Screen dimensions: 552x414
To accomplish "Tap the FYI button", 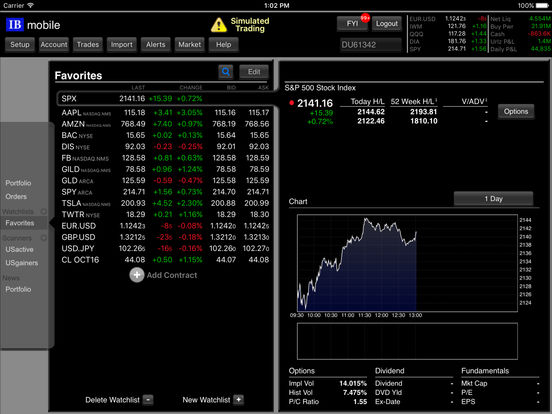I will tap(352, 24).
